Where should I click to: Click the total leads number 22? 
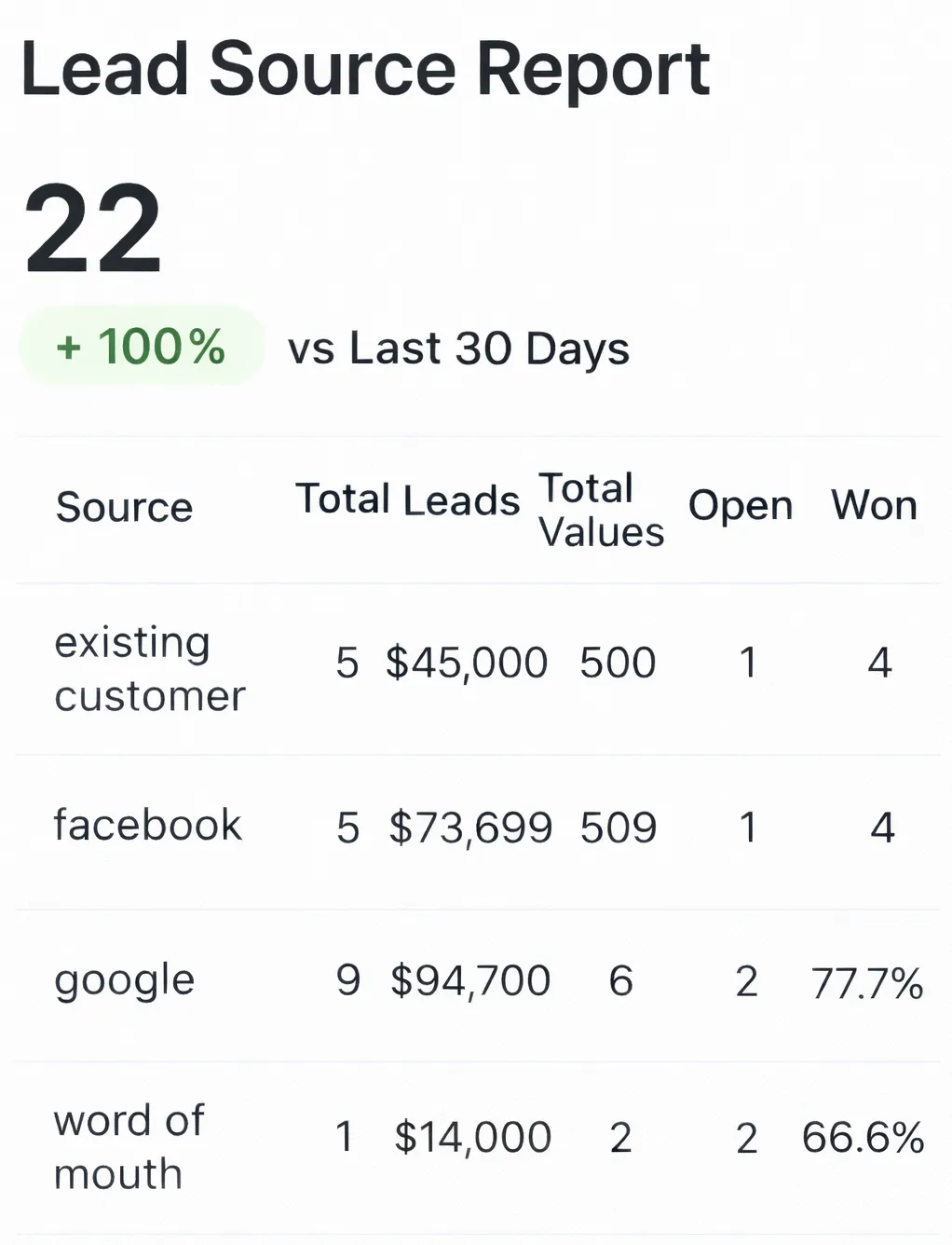pyautogui.click(x=93, y=229)
